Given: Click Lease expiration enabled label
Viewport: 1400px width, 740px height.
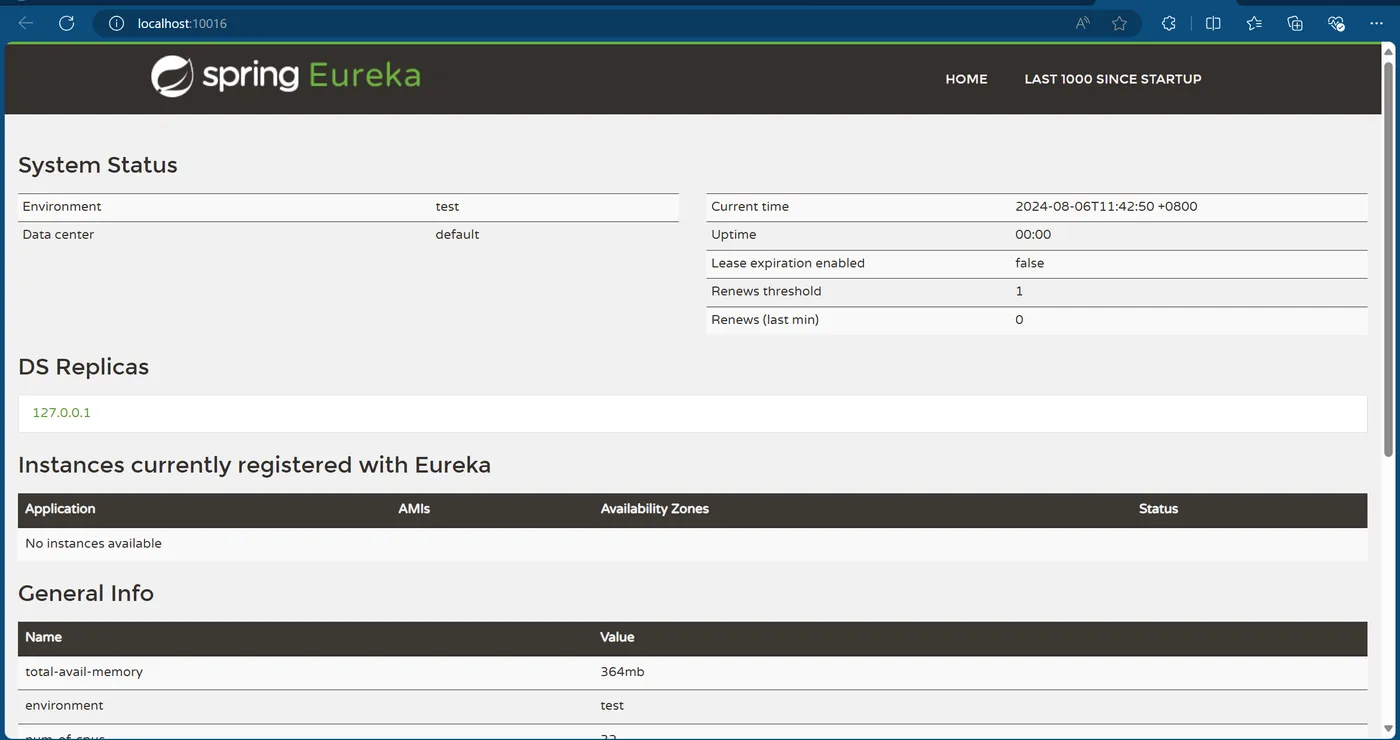Looking at the screenshot, I should (788, 263).
